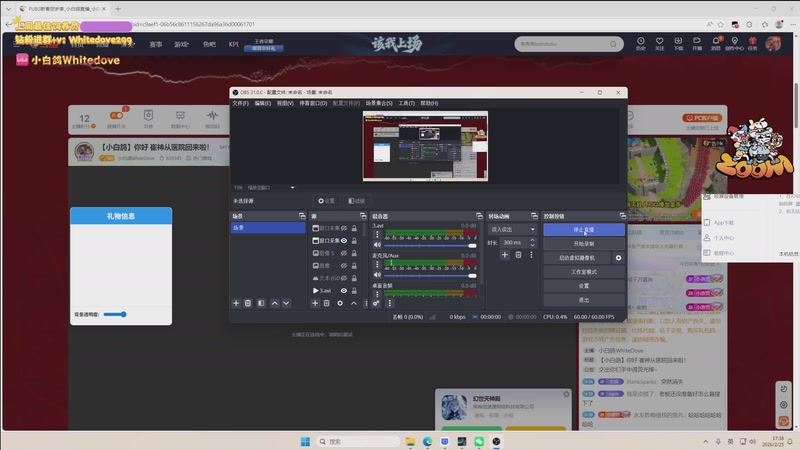800x450 pixels.
Task: Open the 淡入淡出 transition dropdown
Action: (513, 229)
